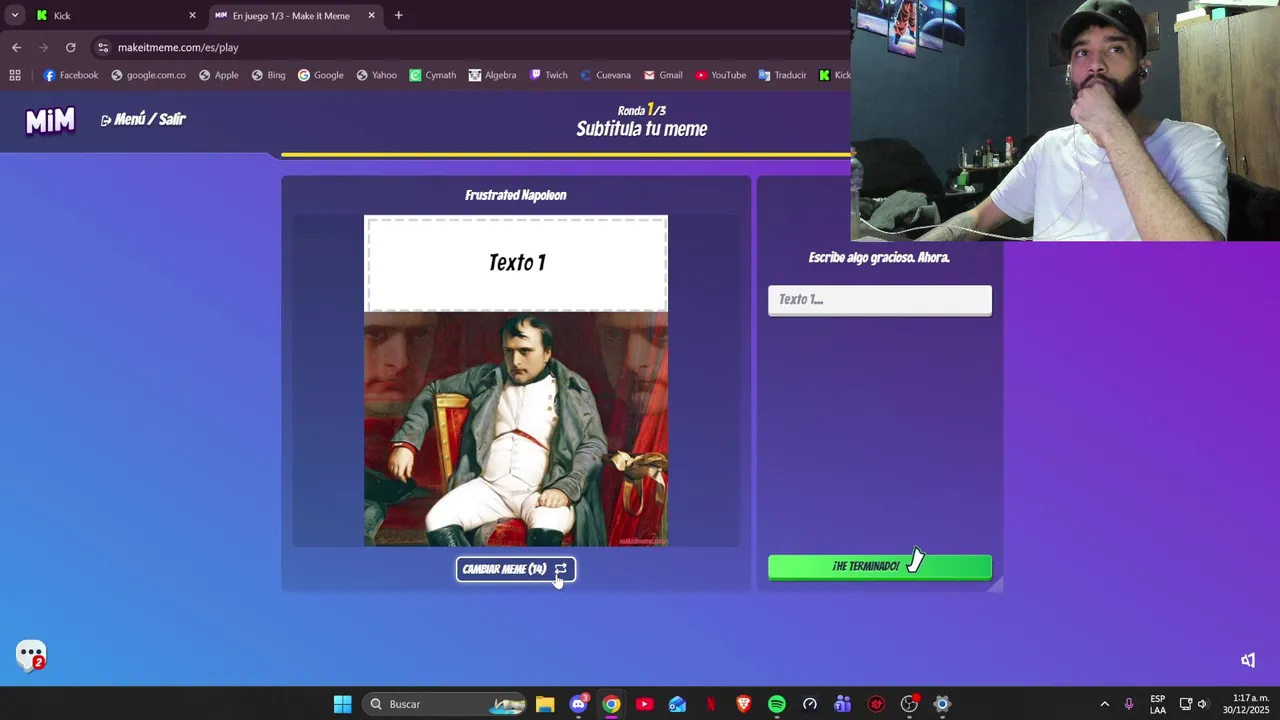Open the volume control in tray
This screenshot has width=1280, height=720.
click(x=1202, y=704)
